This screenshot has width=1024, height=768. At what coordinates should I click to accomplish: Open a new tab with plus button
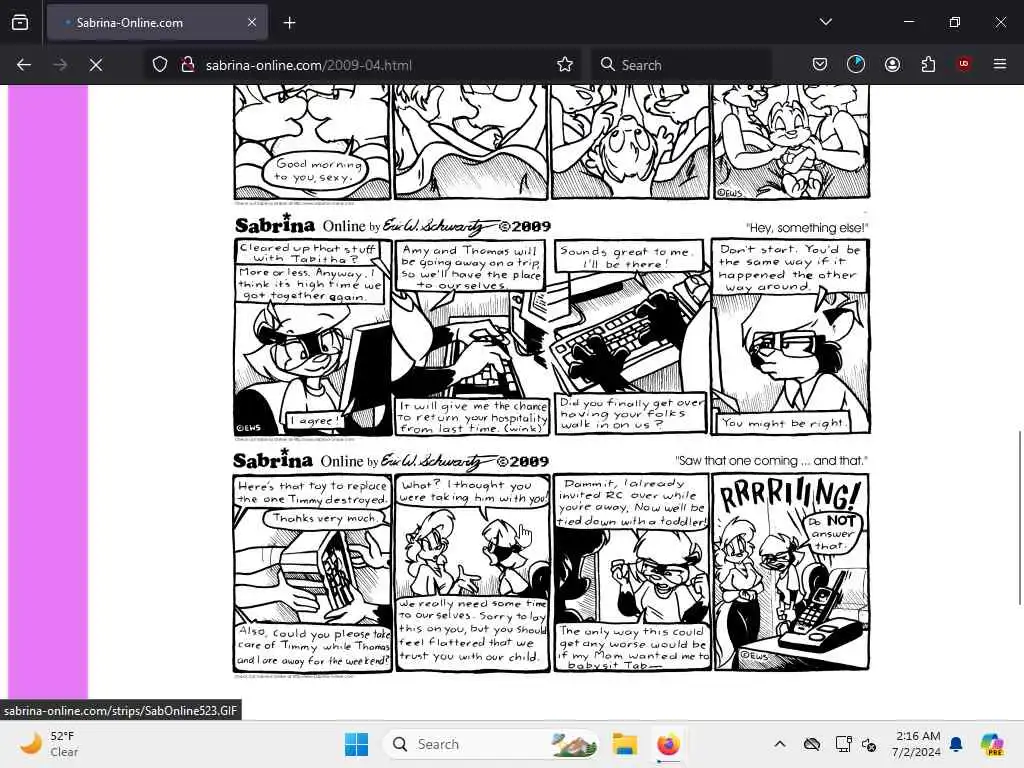pos(289,23)
